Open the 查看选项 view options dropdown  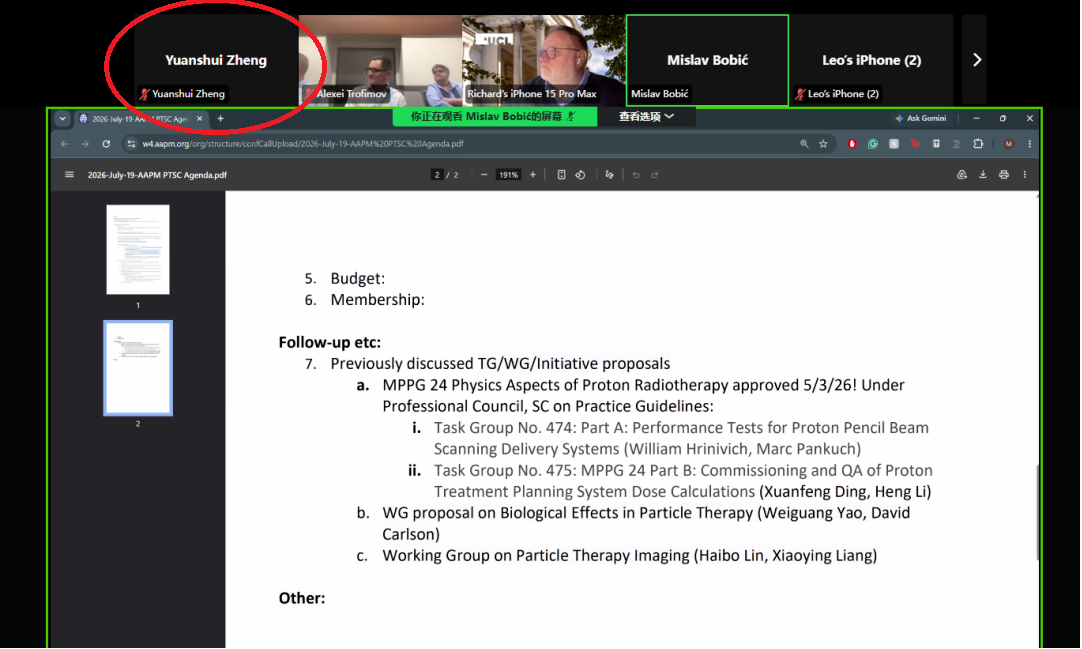pyautogui.click(x=646, y=117)
